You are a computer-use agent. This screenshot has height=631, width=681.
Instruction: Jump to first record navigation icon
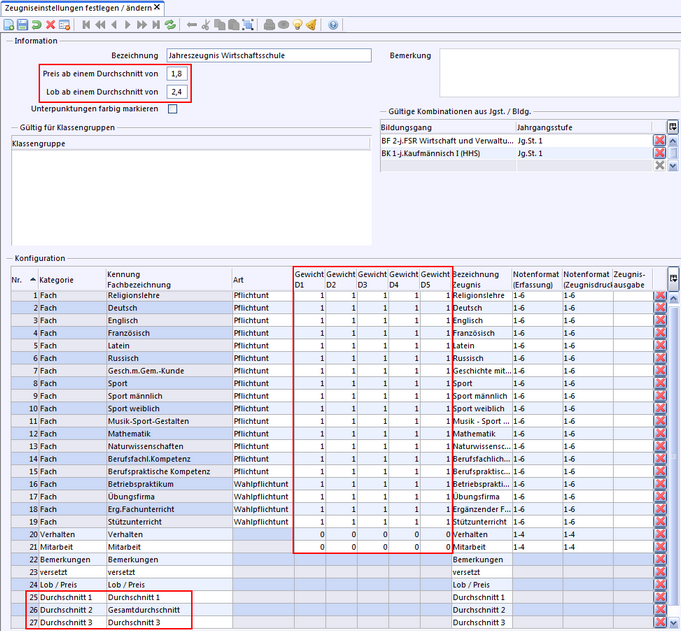[x=86, y=24]
